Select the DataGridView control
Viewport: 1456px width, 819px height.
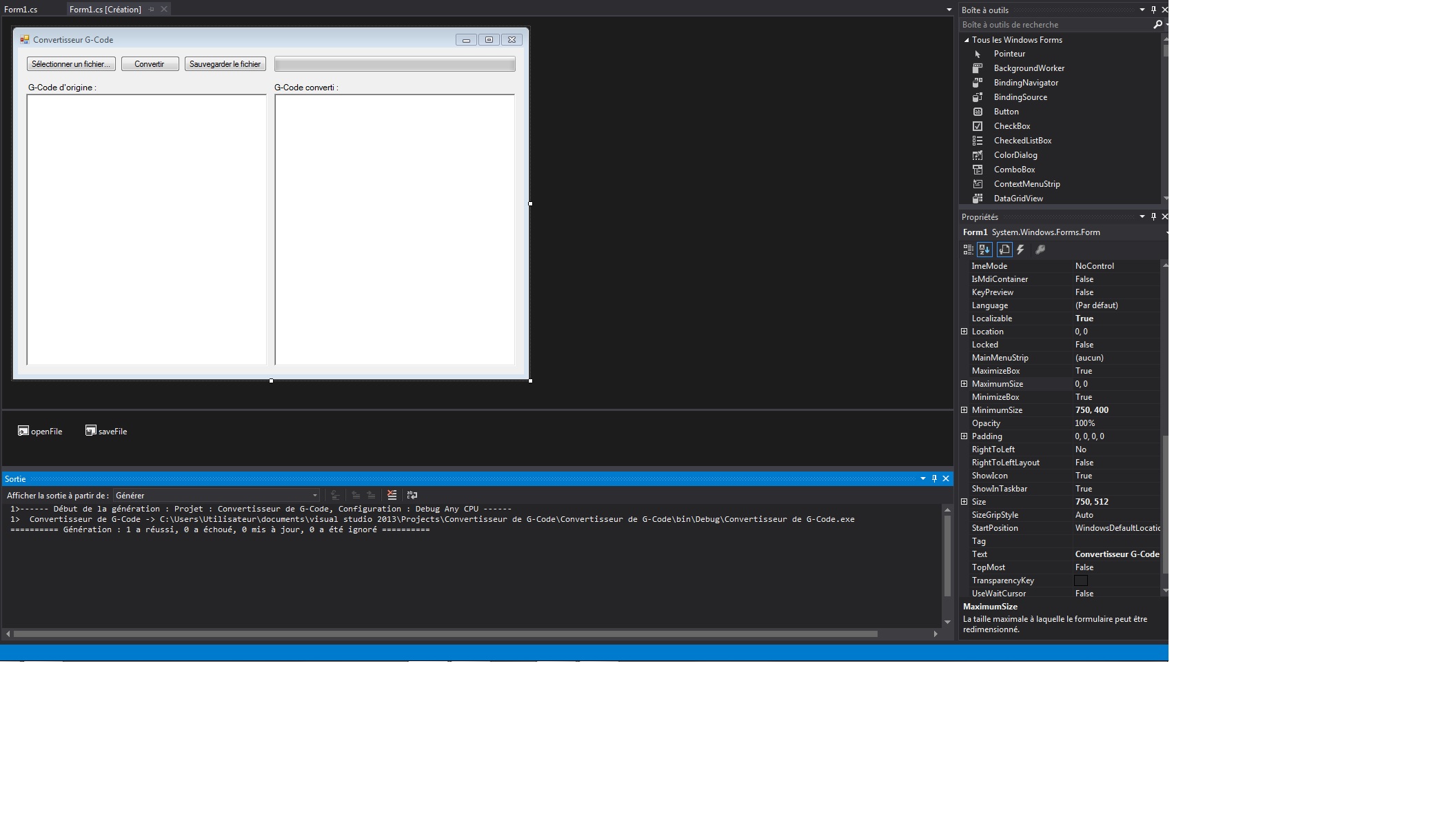pyautogui.click(x=1018, y=199)
